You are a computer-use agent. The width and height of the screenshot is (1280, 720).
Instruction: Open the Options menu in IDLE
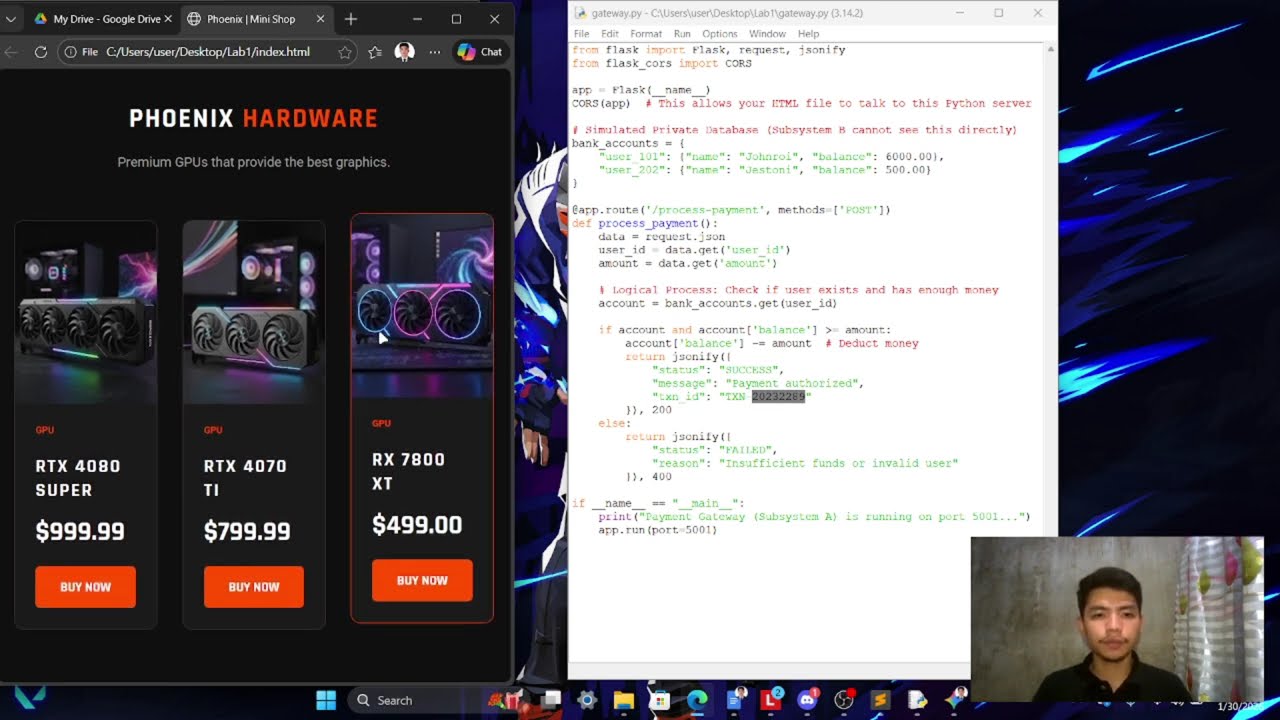[x=719, y=34]
